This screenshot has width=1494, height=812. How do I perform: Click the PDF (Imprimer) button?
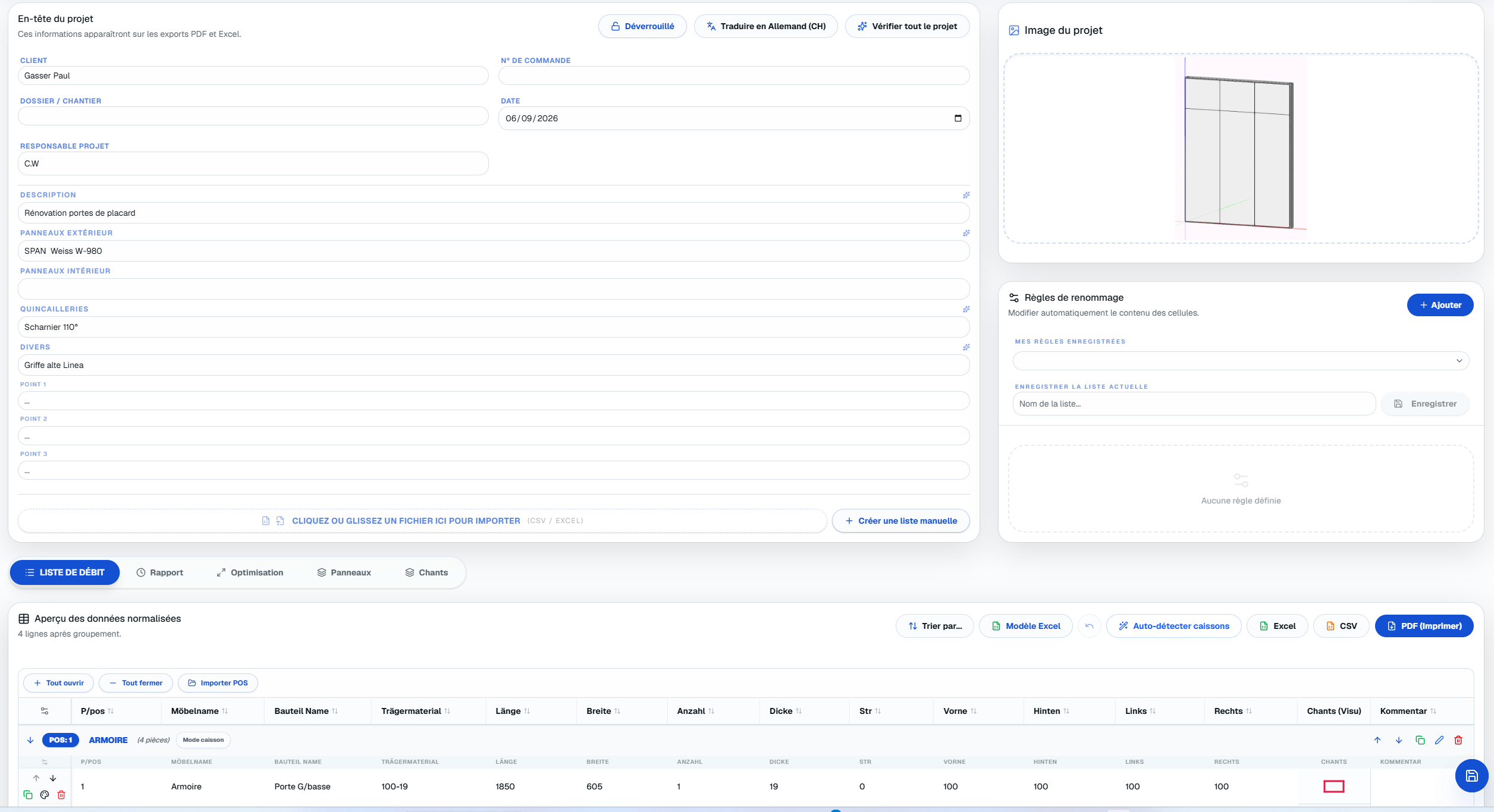tap(1424, 626)
